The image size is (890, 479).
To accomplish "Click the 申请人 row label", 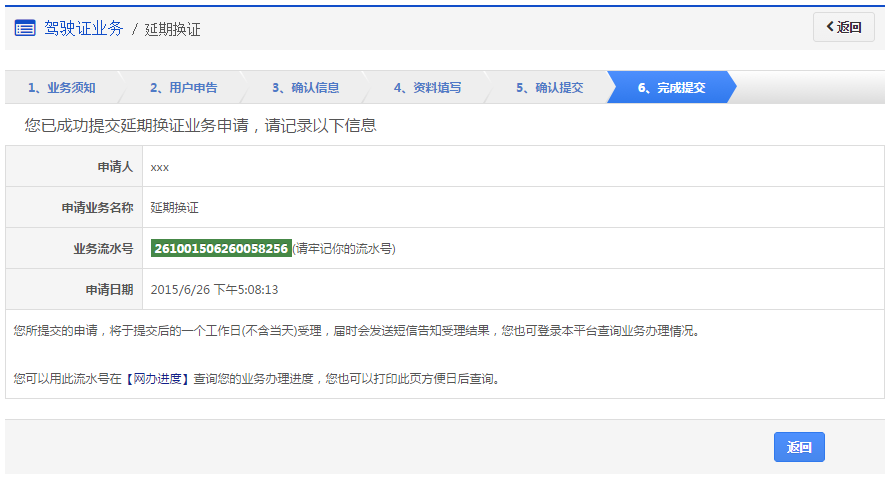I will tap(115, 167).
